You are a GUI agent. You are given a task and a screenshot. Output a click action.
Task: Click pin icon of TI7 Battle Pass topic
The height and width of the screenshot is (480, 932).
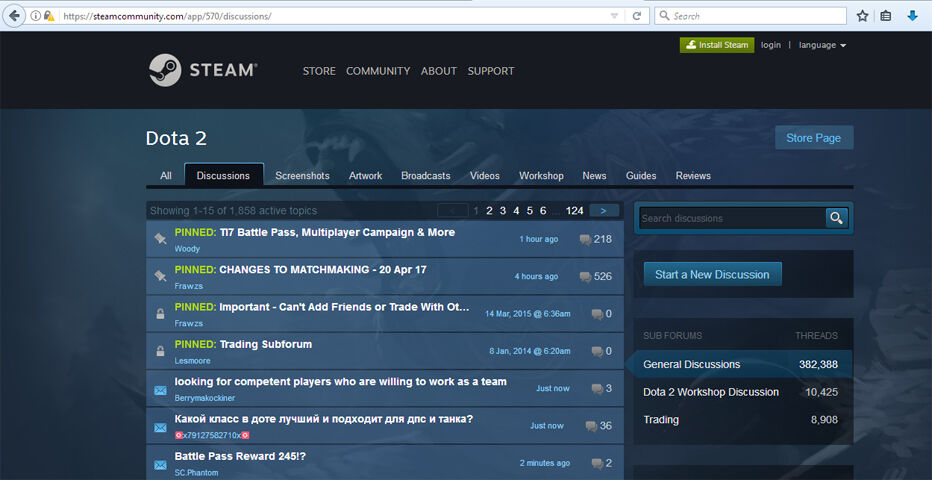pyautogui.click(x=160, y=239)
